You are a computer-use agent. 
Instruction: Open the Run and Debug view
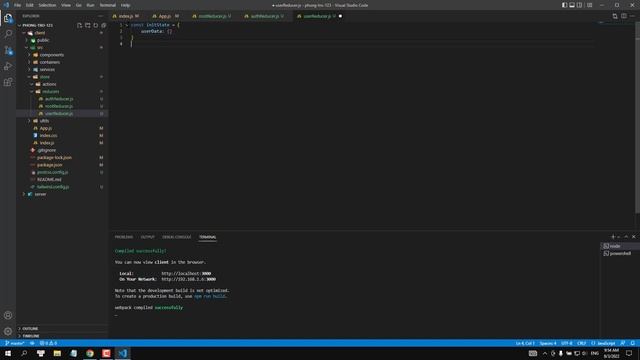[x=8, y=66]
